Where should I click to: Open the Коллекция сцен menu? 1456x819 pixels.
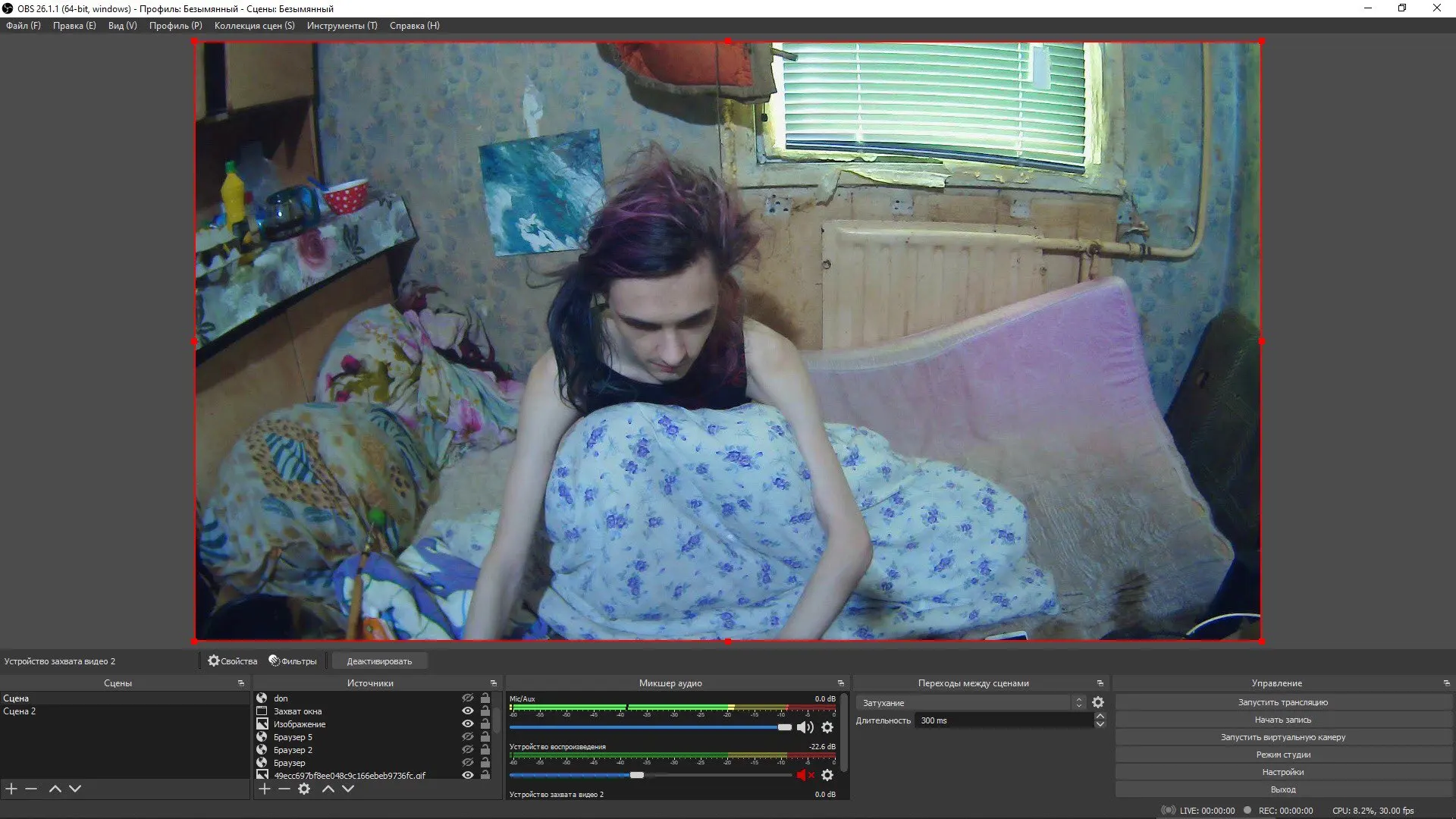click(254, 26)
